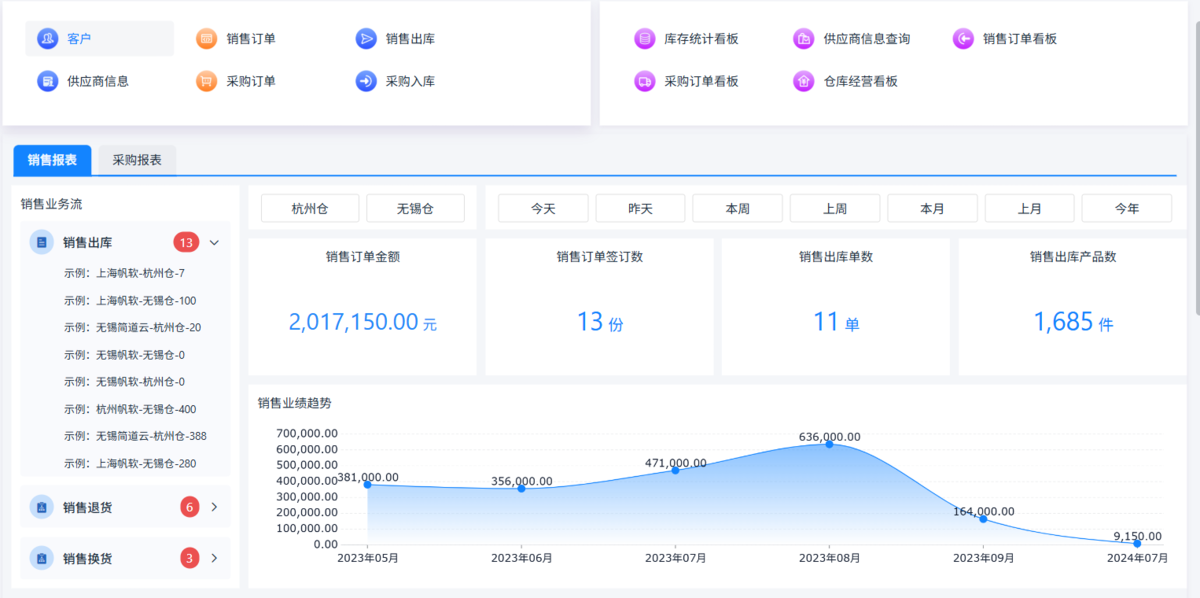
Task: Collapse the 销售出库 list chevron
Action: point(213,242)
